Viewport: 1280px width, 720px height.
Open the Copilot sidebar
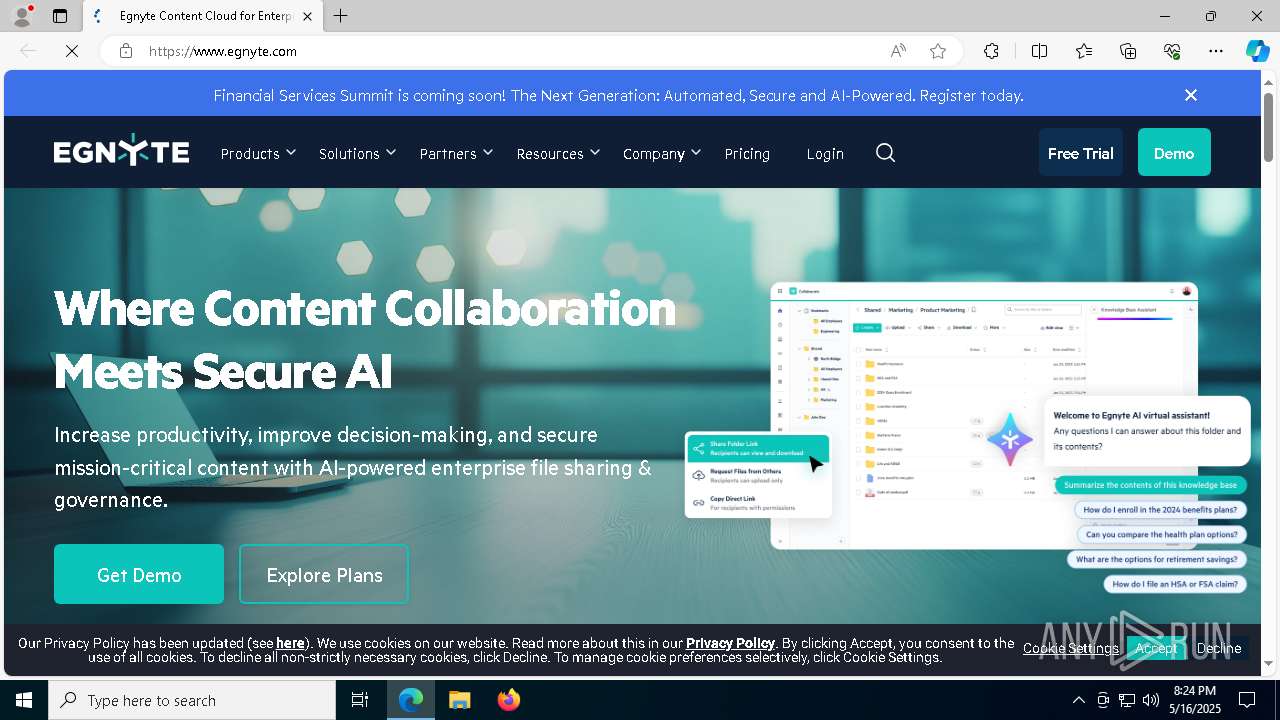coord(1257,51)
